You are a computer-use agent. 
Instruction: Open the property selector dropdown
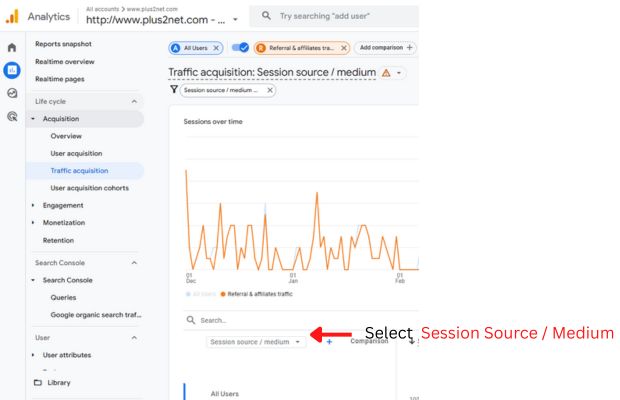pyautogui.click(x=235, y=19)
